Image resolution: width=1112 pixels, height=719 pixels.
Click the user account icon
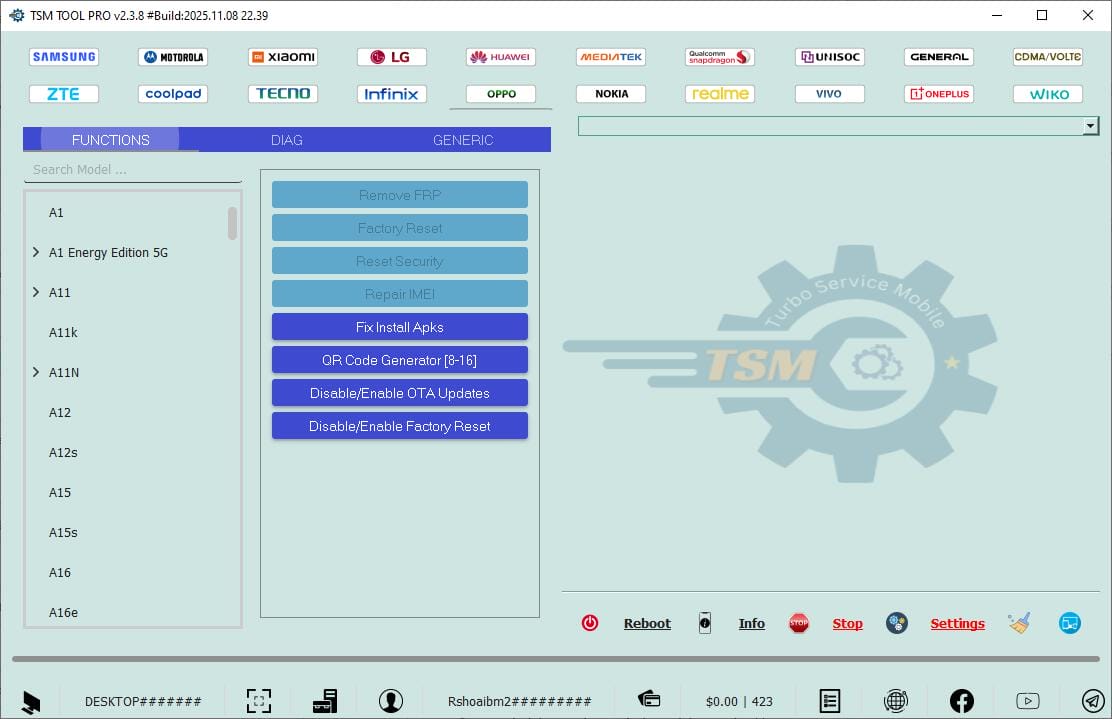pos(391,700)
